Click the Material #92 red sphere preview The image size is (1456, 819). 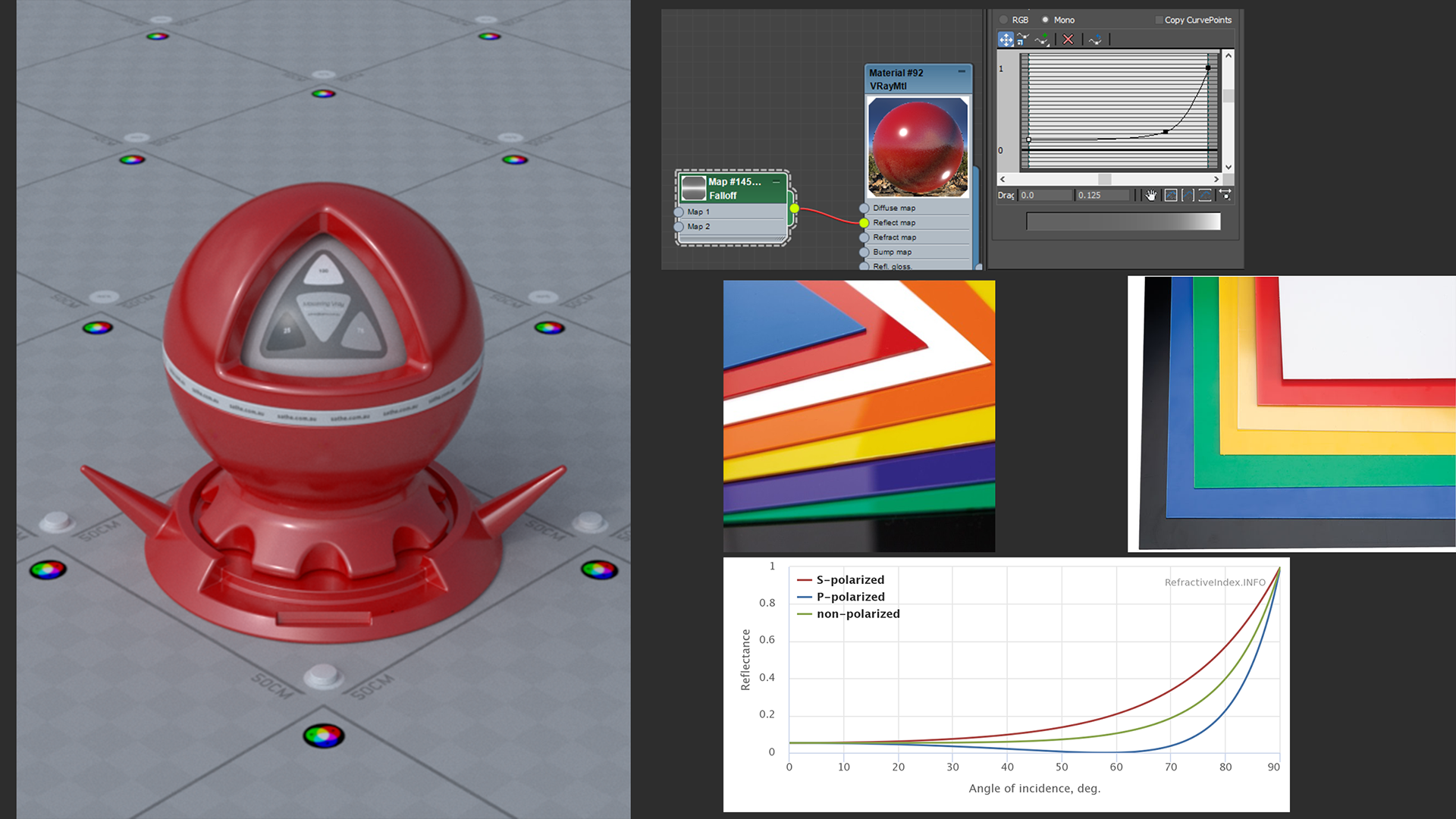pyautogui.click(x=918, y=147)
